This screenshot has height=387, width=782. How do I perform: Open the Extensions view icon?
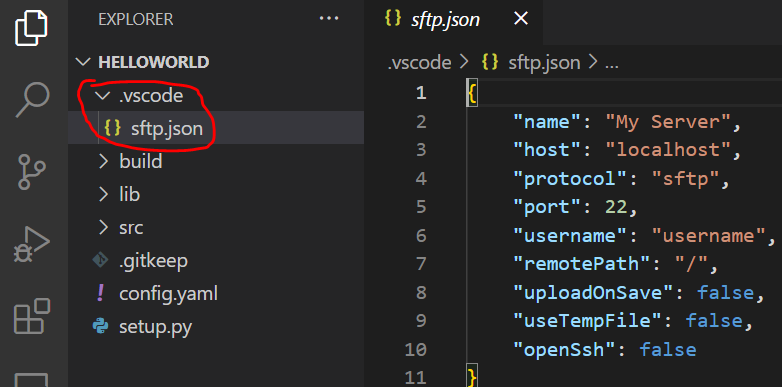(32, 316)
